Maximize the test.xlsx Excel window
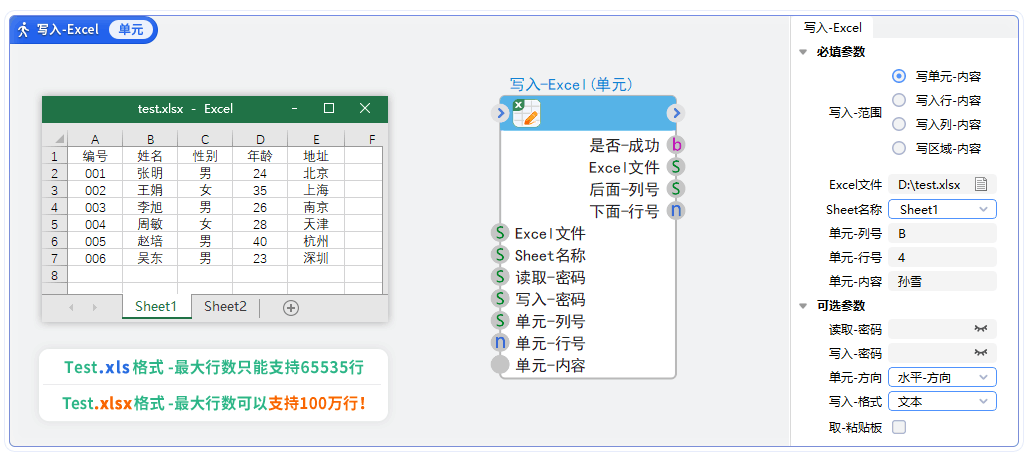 [329, 109]
